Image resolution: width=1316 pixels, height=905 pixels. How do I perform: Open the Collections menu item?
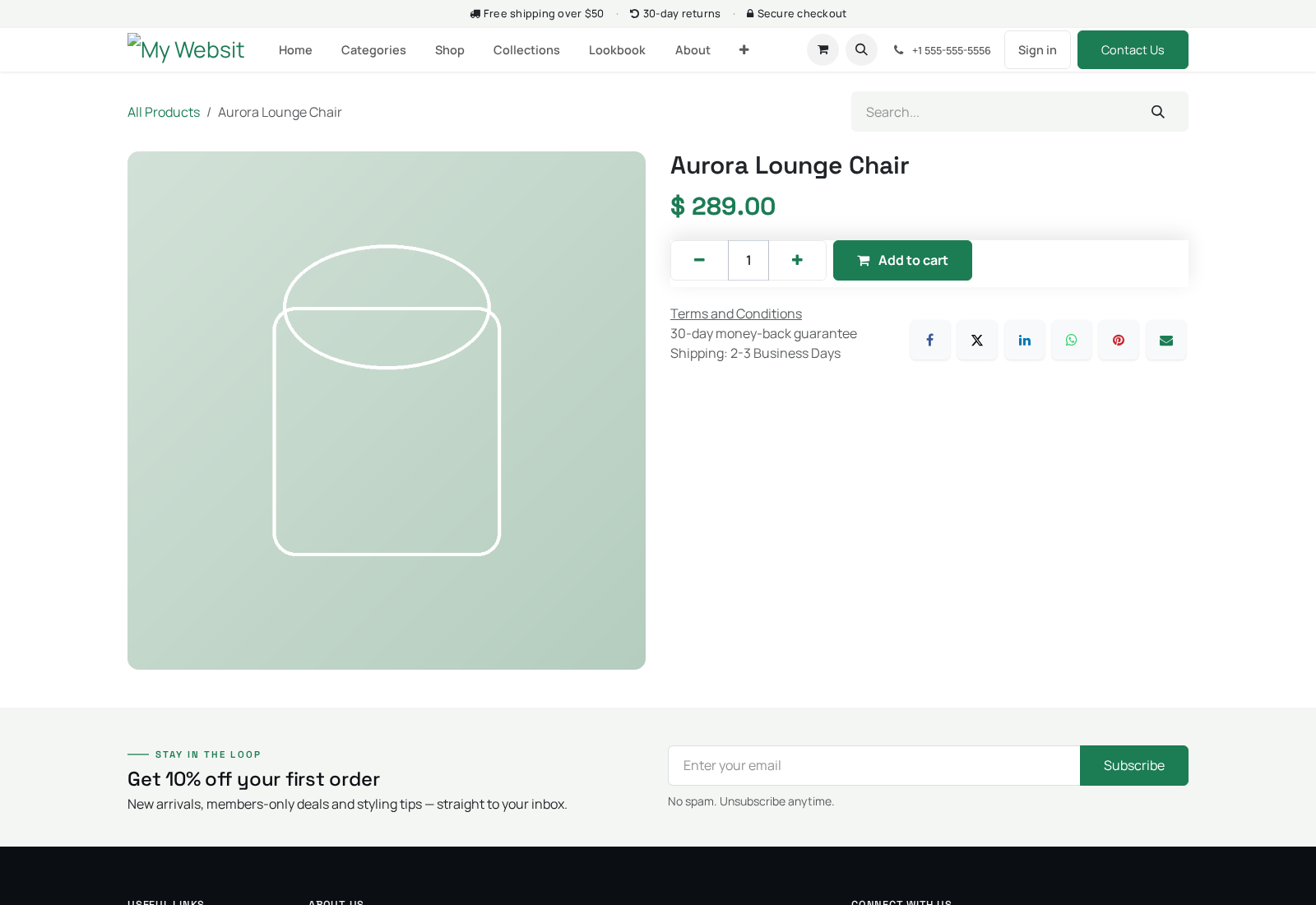[x=526, y=50]
